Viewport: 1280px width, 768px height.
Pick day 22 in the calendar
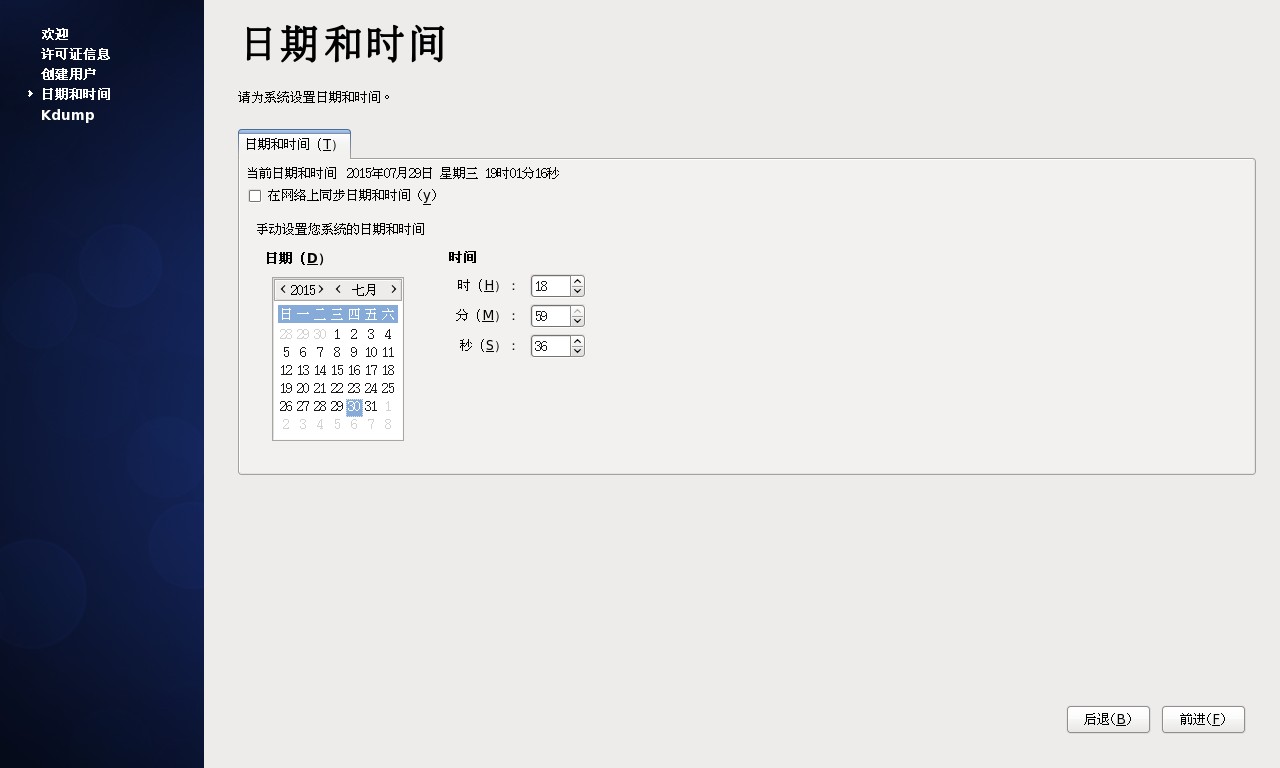click(337, 388)
